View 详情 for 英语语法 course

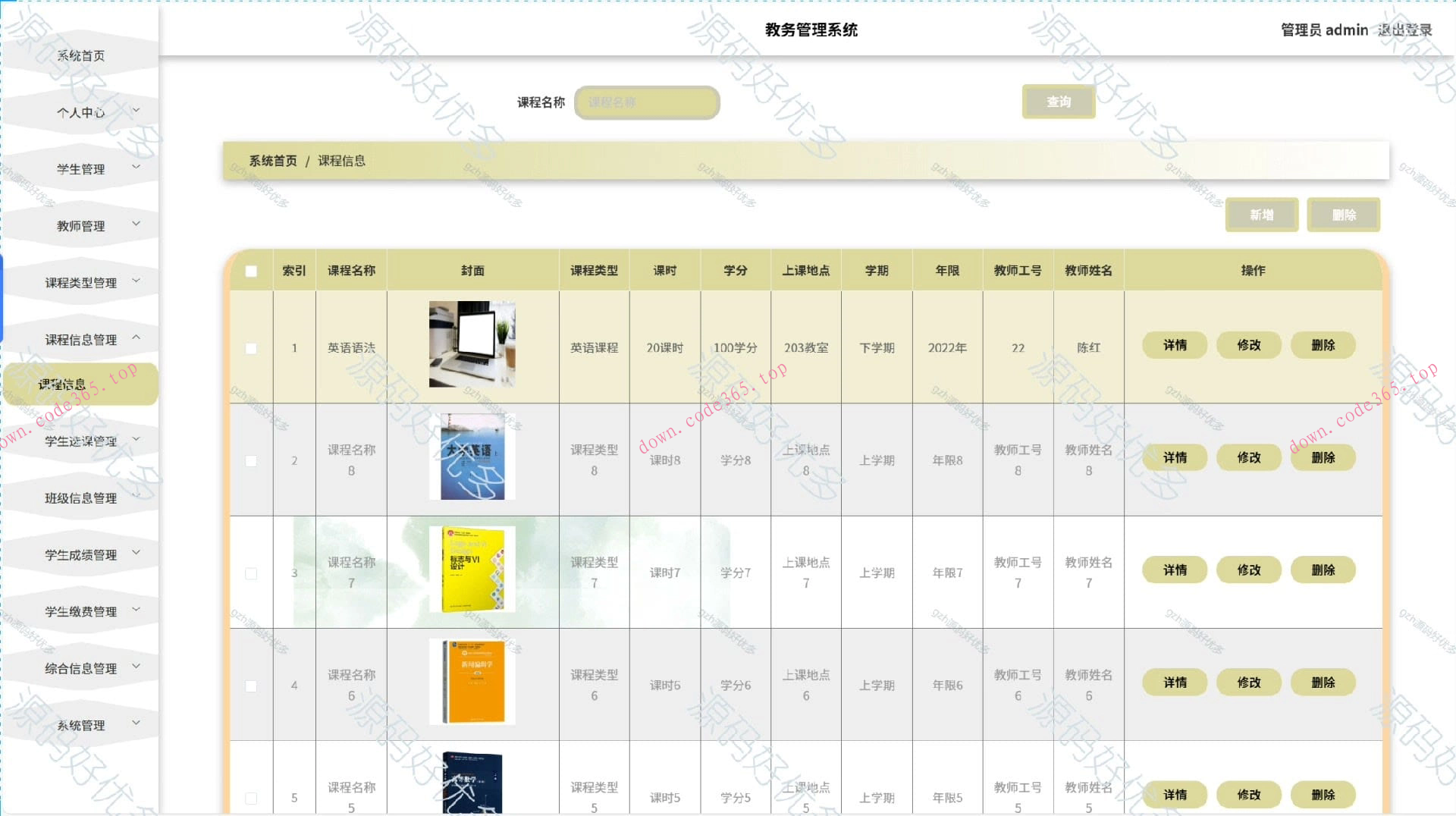(1174, 345)
